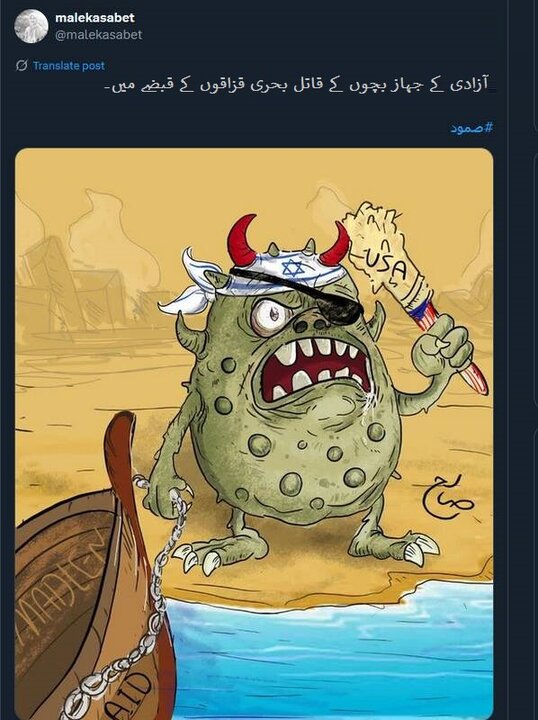This screenshot has height=720, width=538.
Task: Click the artist signature on the sand
Action: [441, 497]
